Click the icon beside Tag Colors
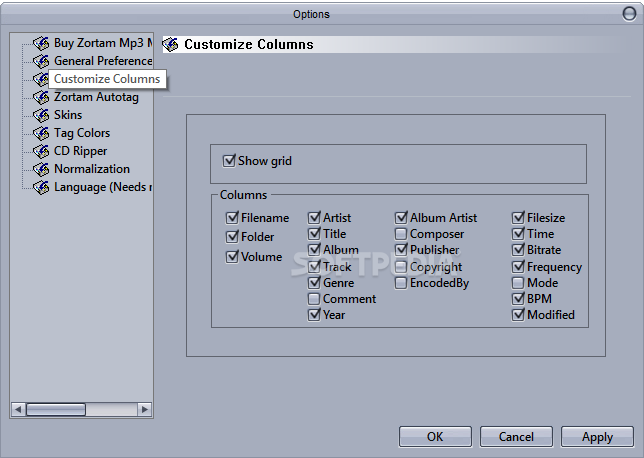Screen dimensions: 644x458 click(x=41, y=133)
